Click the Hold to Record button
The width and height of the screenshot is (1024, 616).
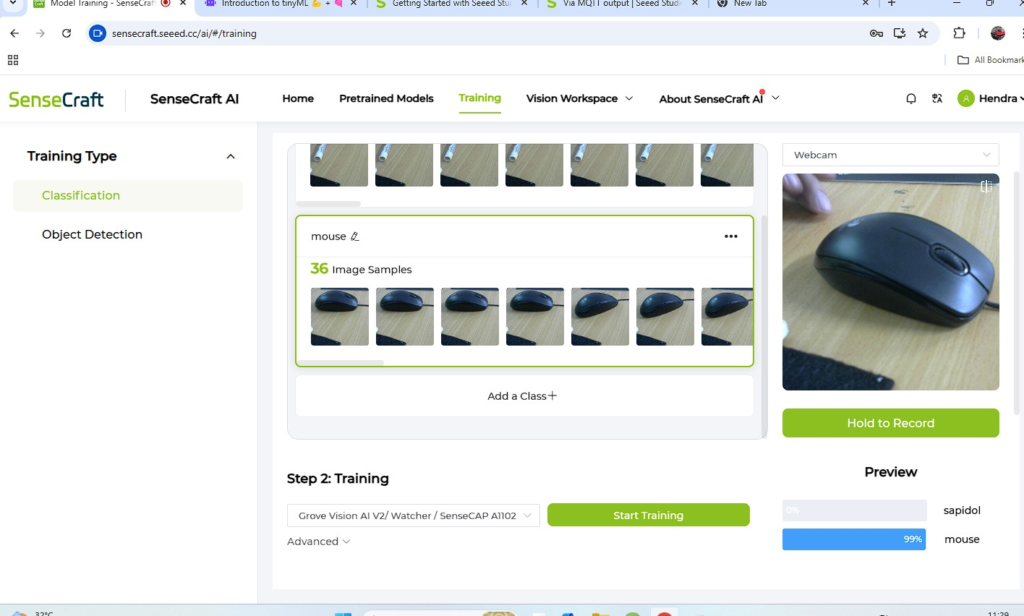[x=891, y=423]
